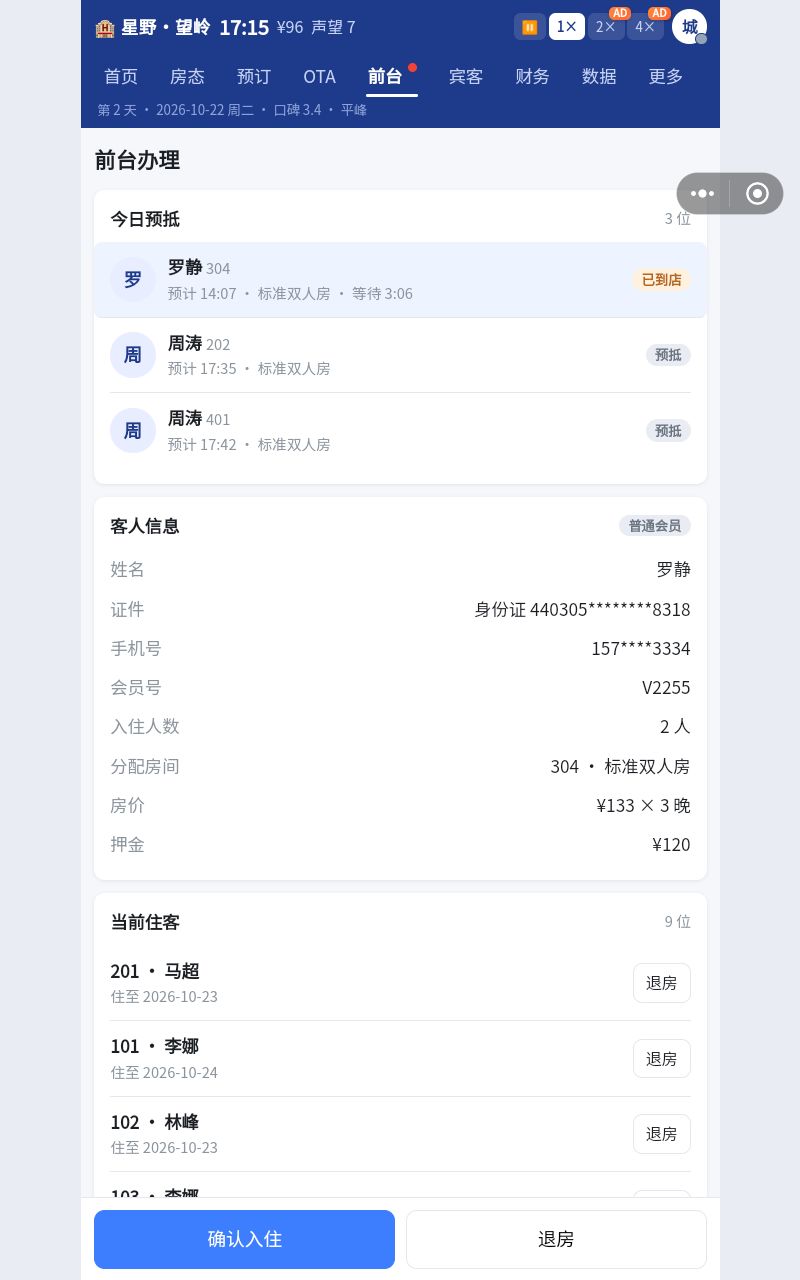800x1280 pixels.
Task: Select 周涛 room 401 avatar
Action: click(133, 430)
